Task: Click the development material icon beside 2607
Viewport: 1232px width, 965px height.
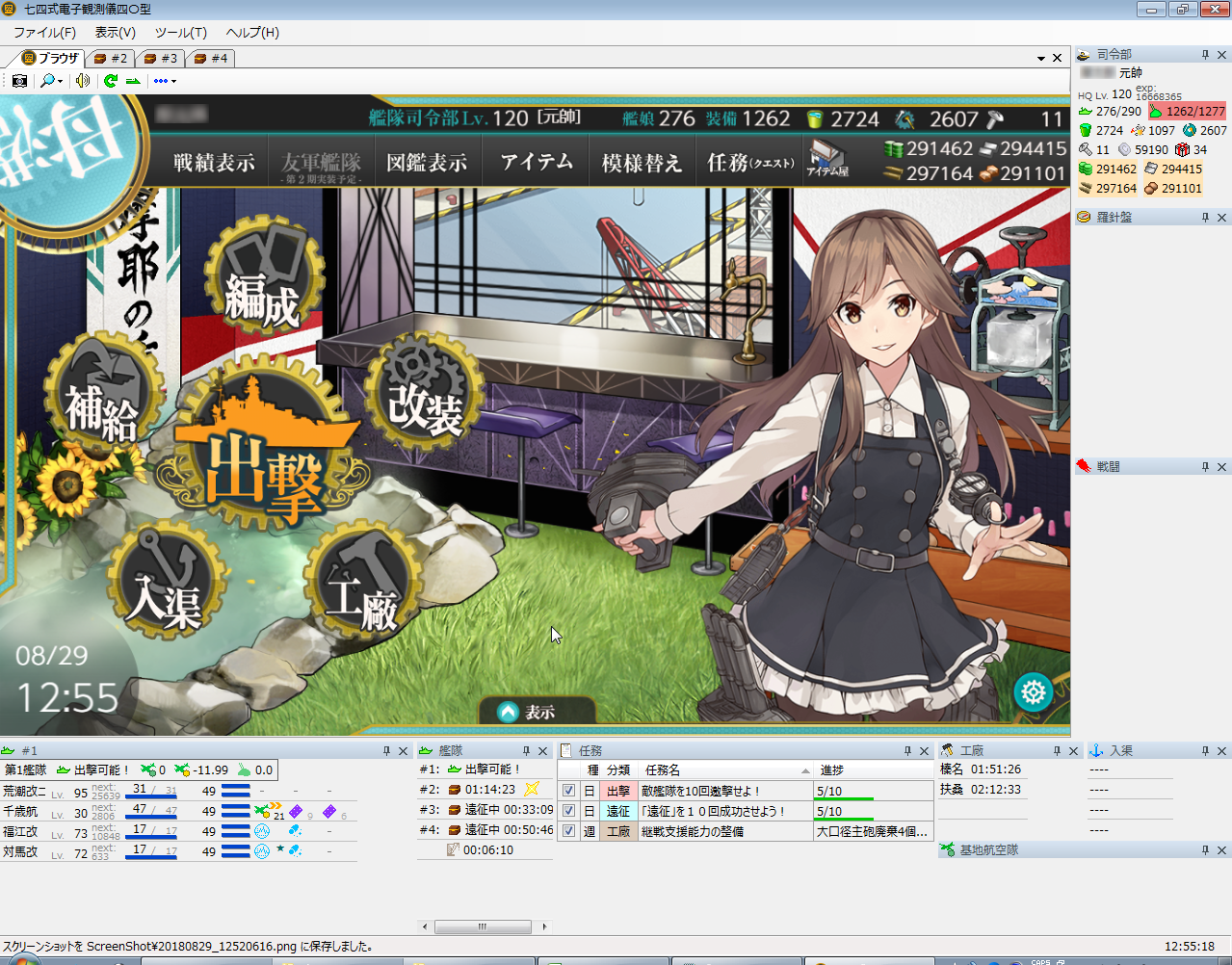Action: [x=1190, y=131]
